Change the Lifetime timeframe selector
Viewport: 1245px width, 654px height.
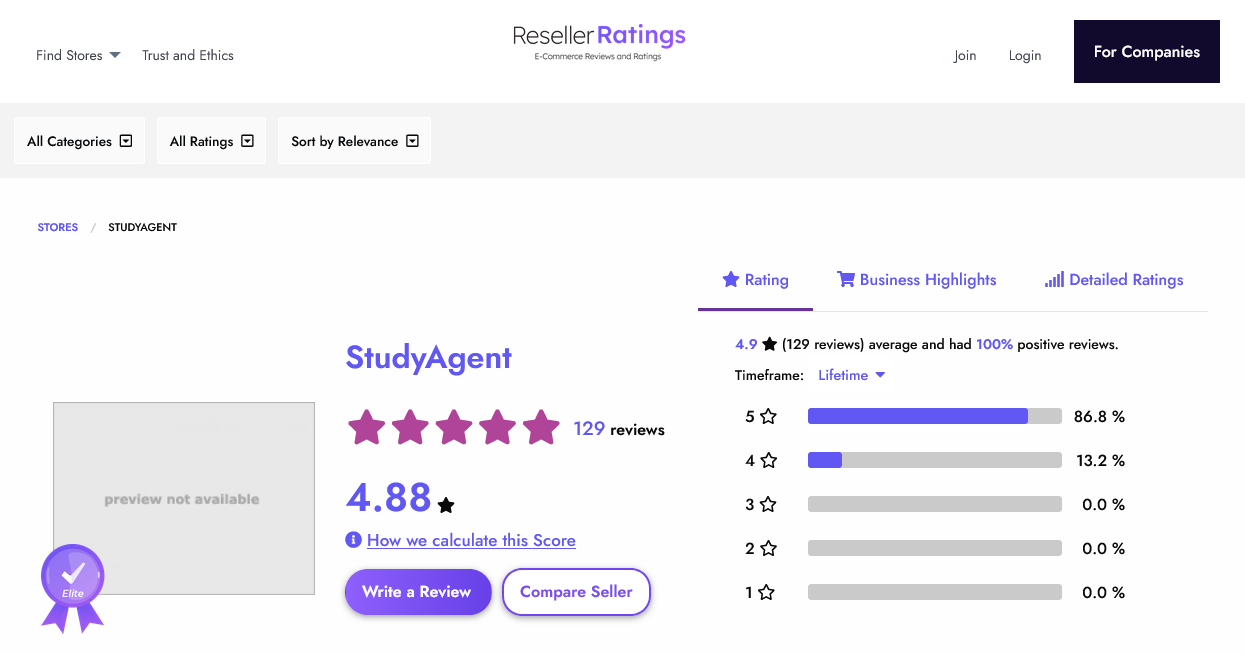coord(851,375)
